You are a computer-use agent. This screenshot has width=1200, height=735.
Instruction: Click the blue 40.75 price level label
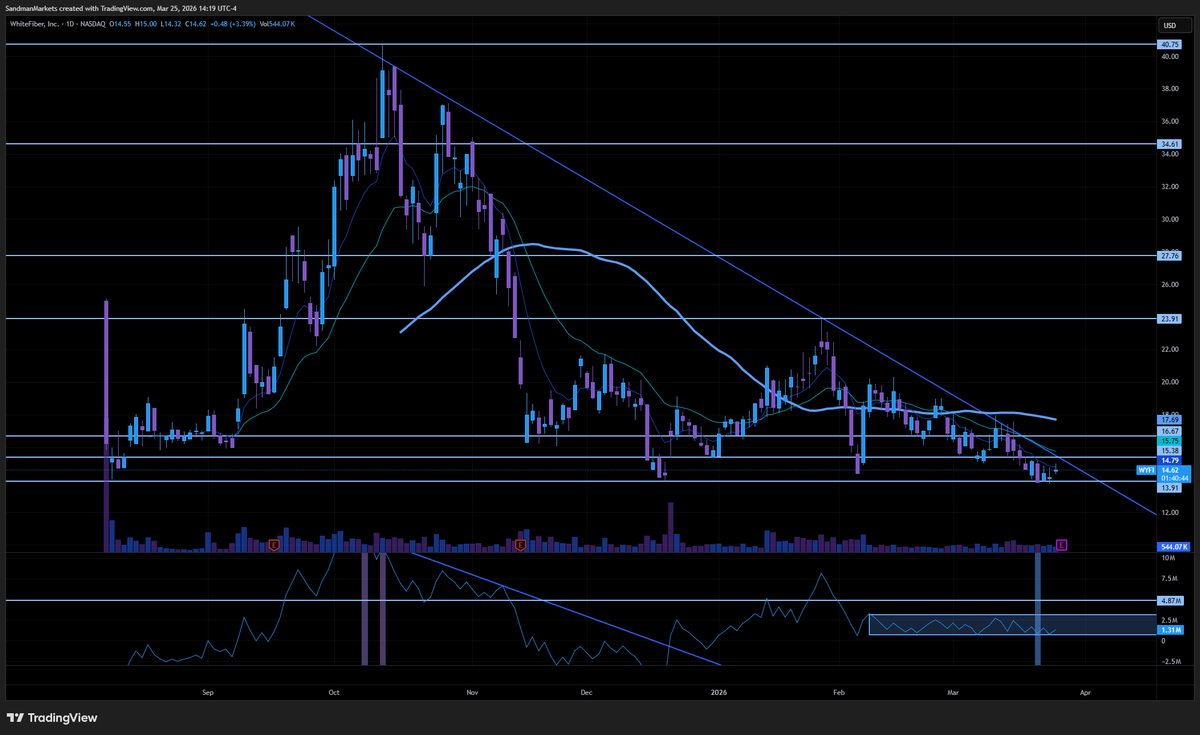point(1168,44)
